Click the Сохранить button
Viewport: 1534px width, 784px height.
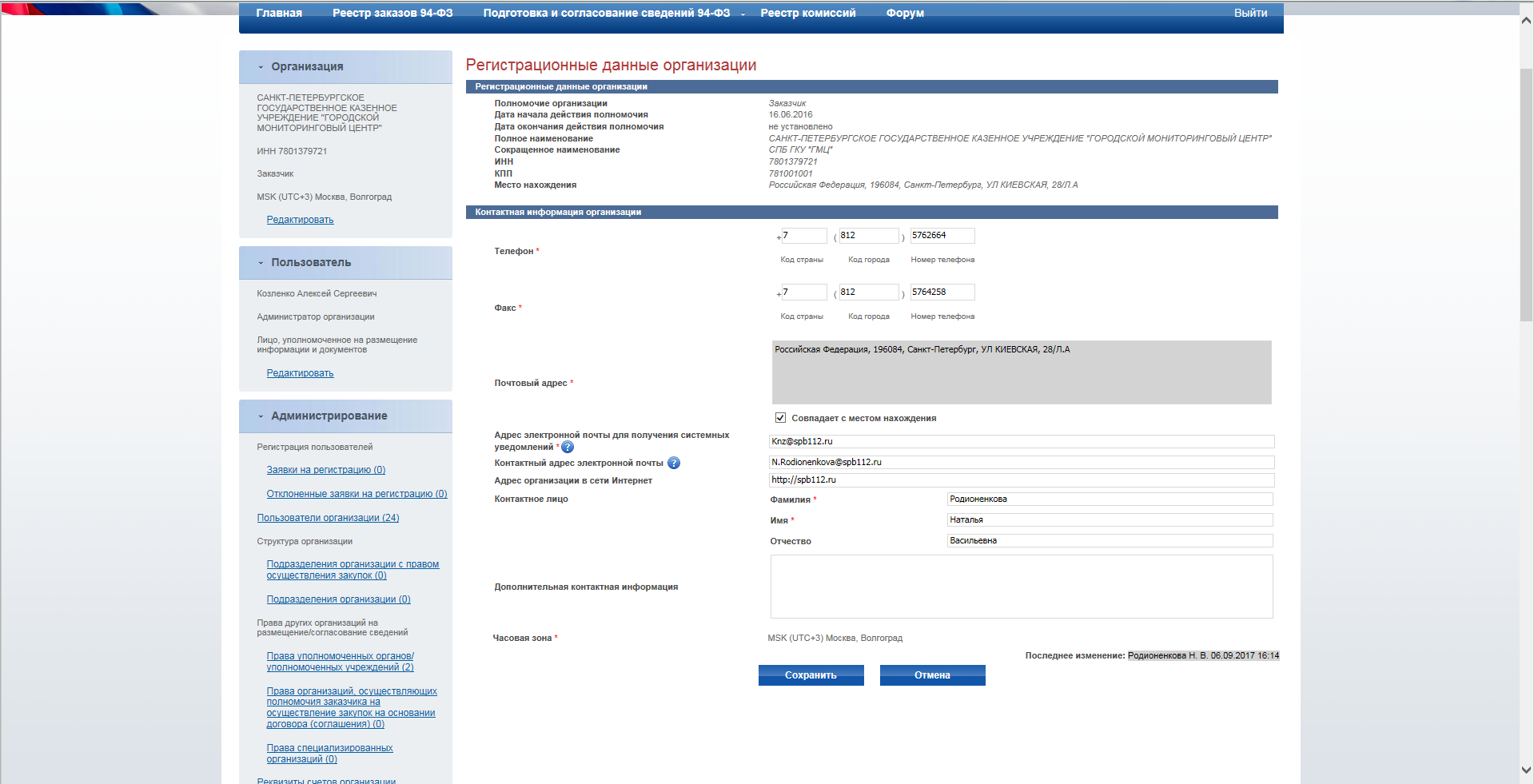811,675
